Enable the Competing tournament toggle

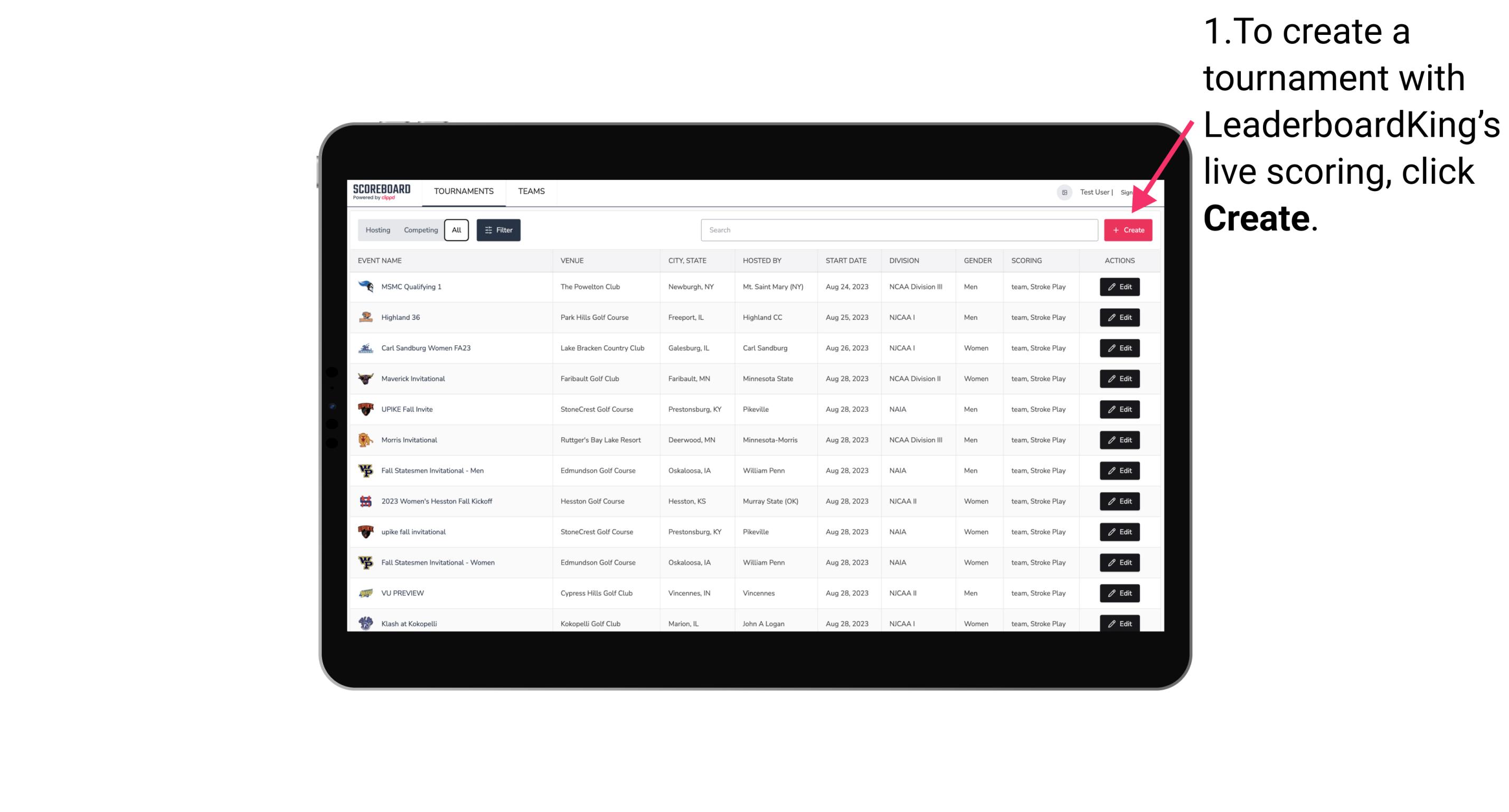420,230
